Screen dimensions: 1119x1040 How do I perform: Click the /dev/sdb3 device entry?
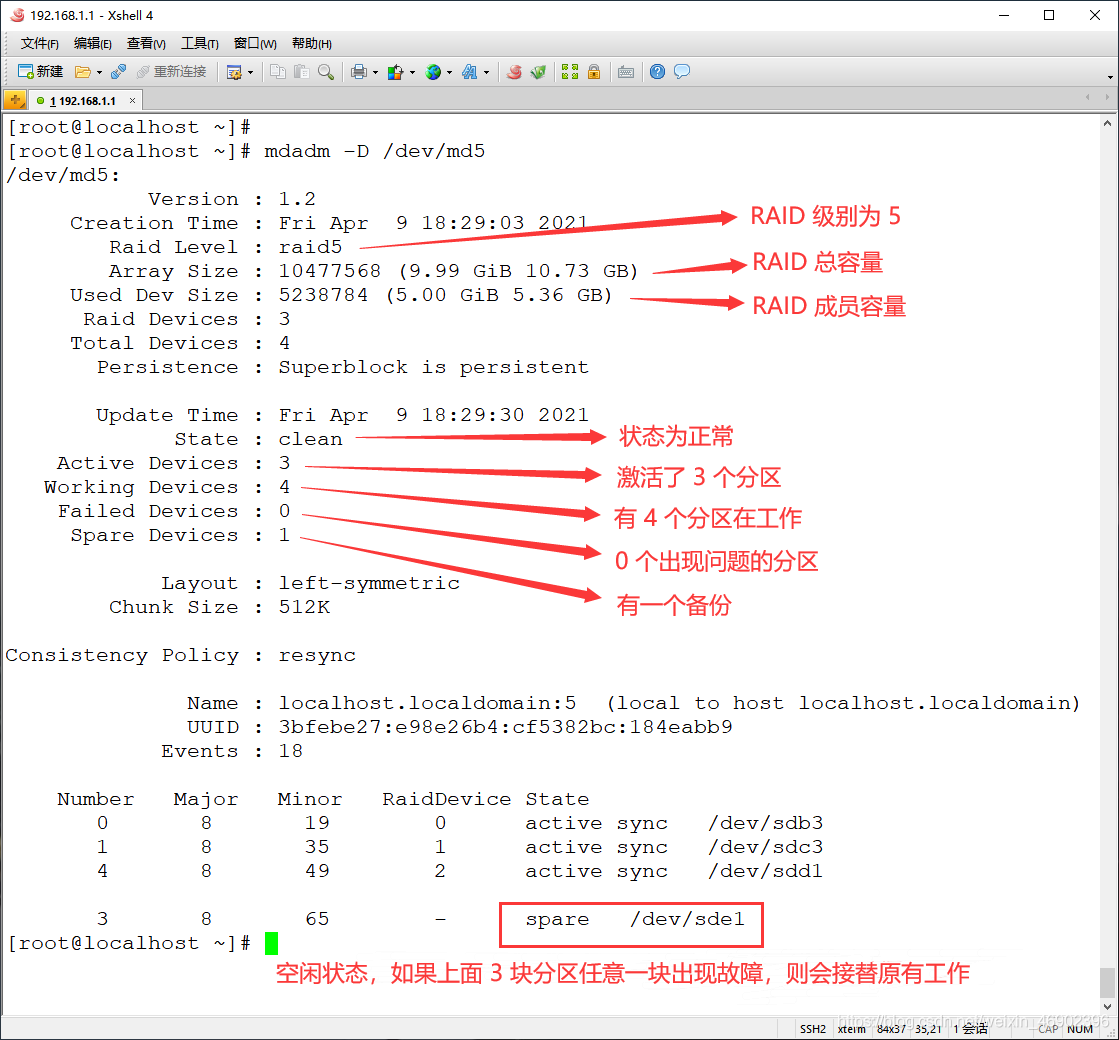(x=765, y=823)
